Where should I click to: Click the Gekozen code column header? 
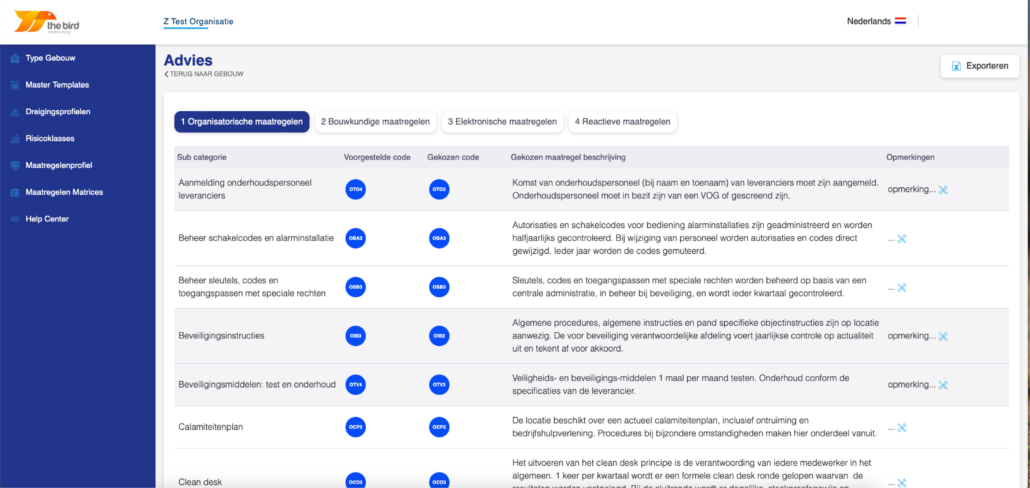point(453,158)
